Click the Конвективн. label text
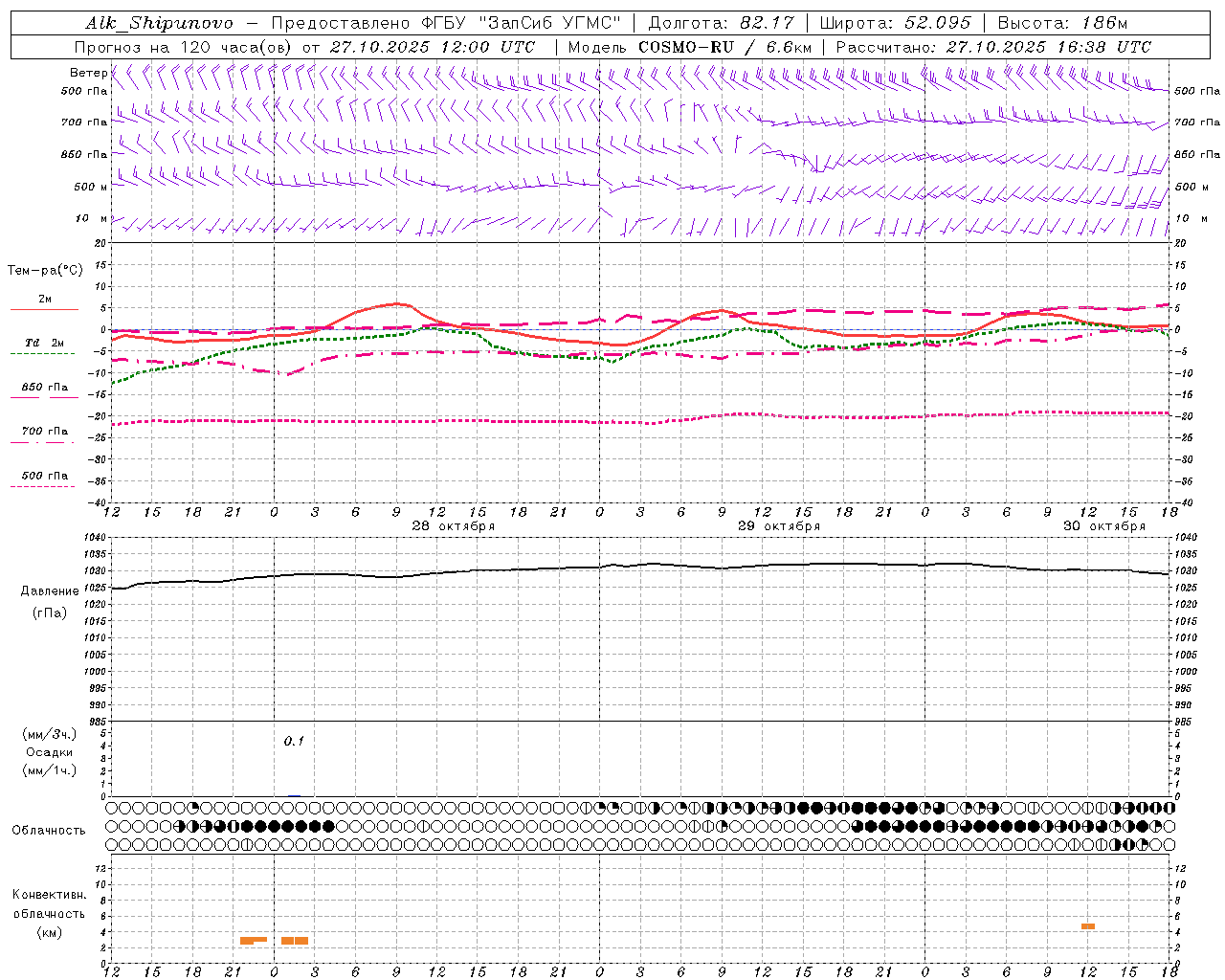This screenshot has width=1225, height=980. pyautogui.click(x=49, y=895)
